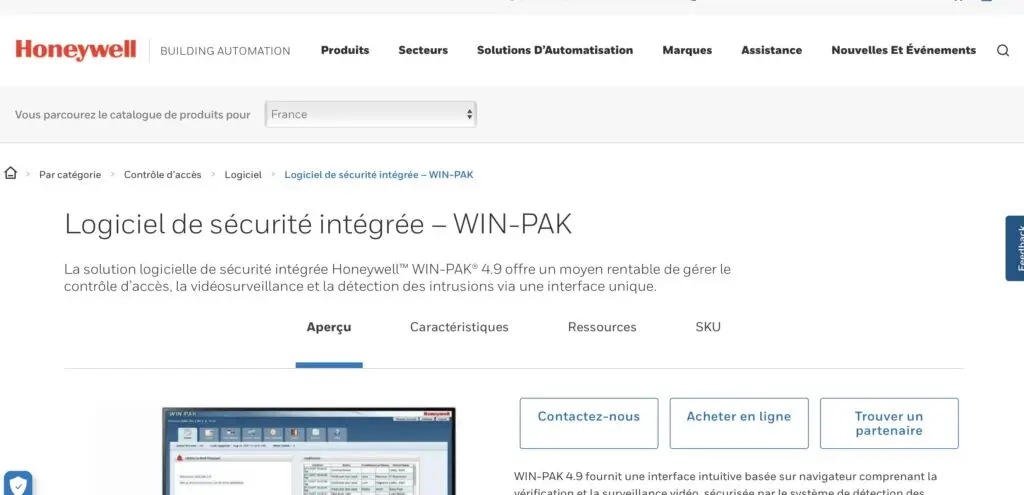The height and width of the screenshot is (495, 1024).
Task: Switch to the SKU tab
Action: point(708,327)
